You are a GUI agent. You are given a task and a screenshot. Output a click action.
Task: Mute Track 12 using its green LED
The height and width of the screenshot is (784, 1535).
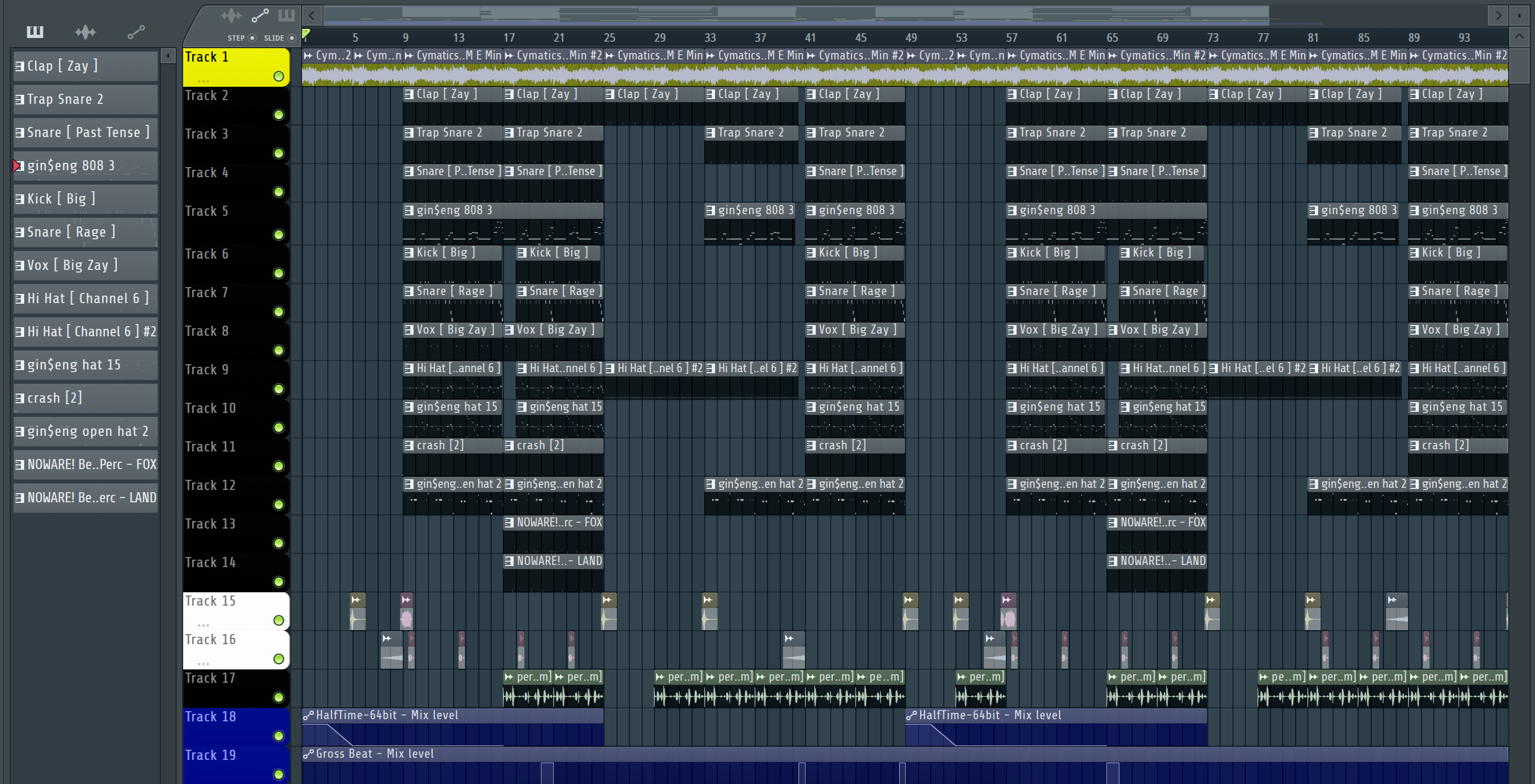click(279, 504)
